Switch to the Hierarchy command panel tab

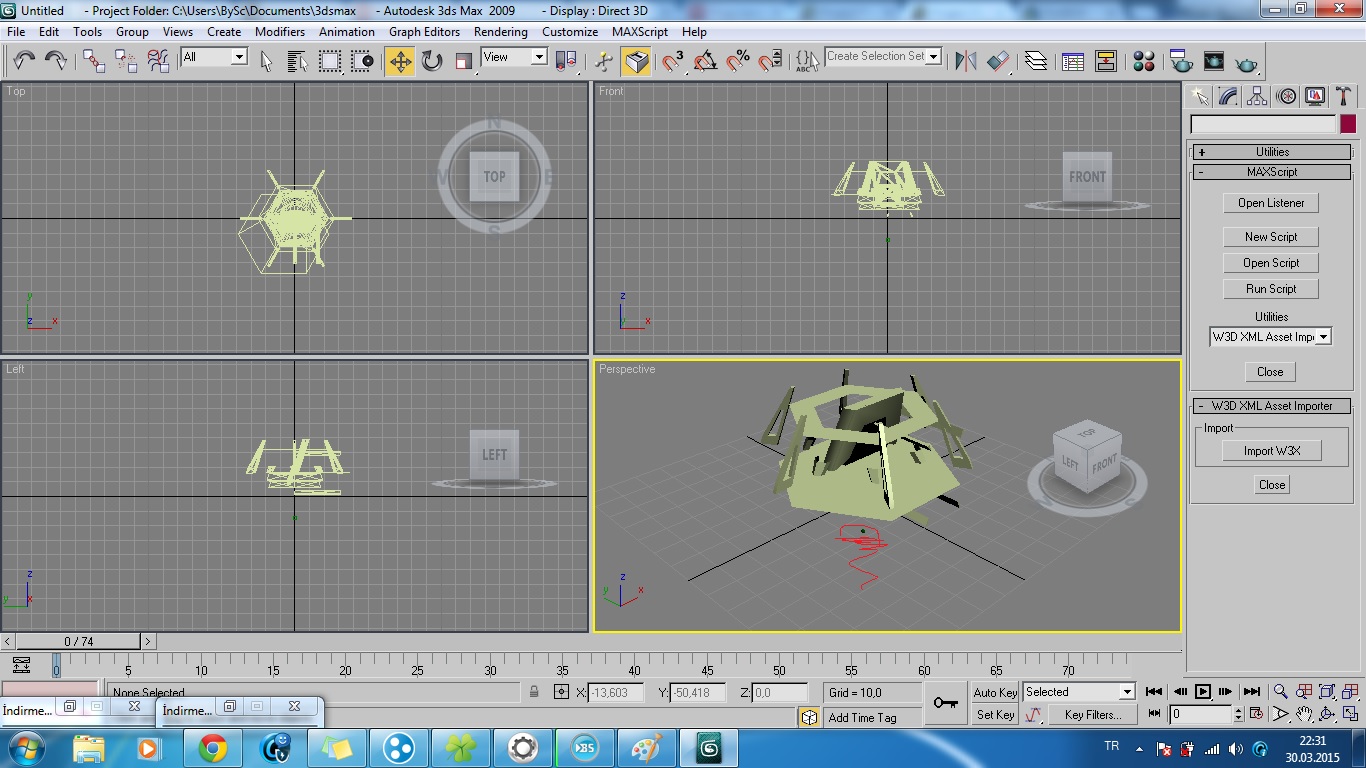(x=1258, y=96)
